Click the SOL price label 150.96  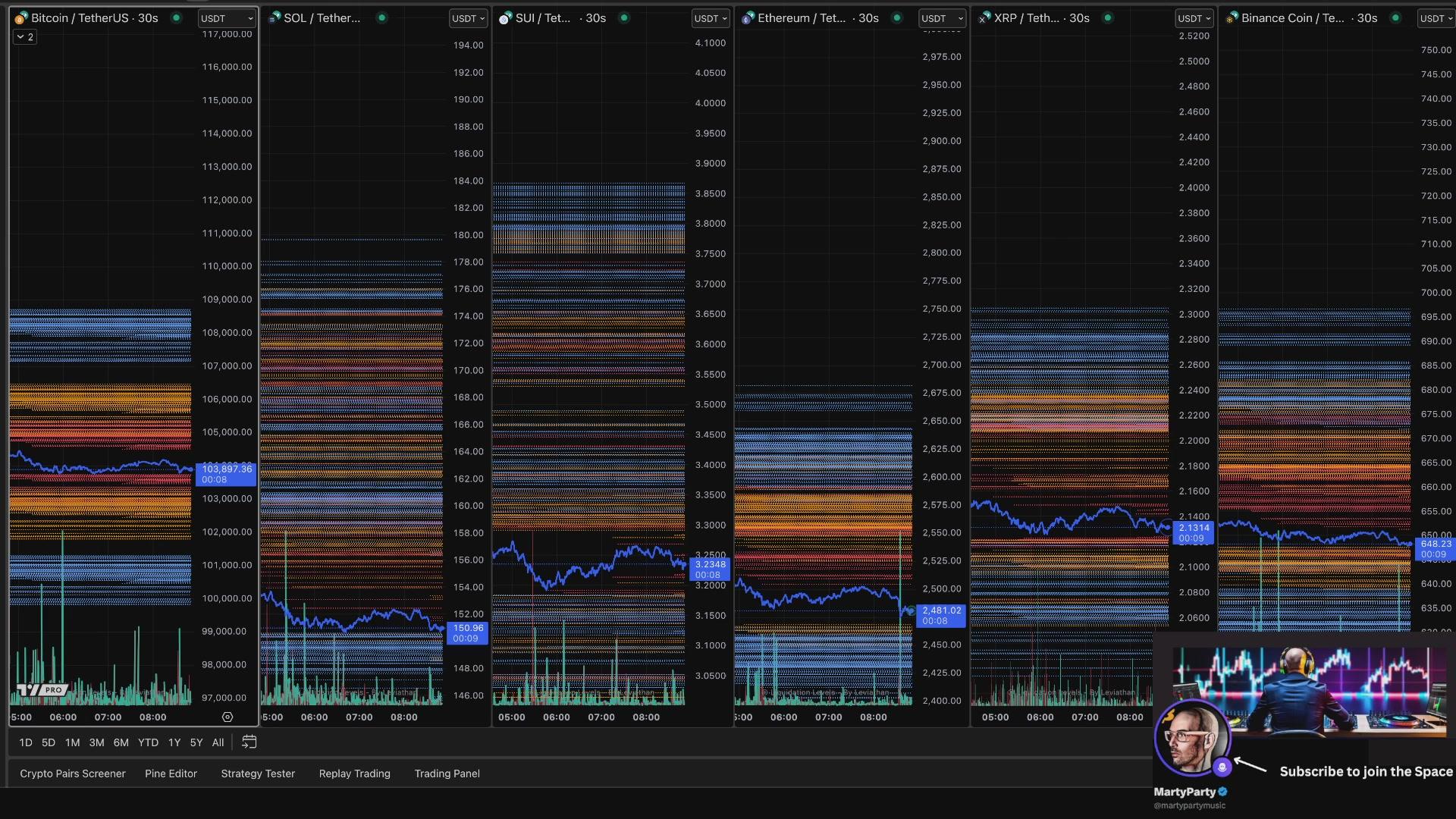[468, 633]
